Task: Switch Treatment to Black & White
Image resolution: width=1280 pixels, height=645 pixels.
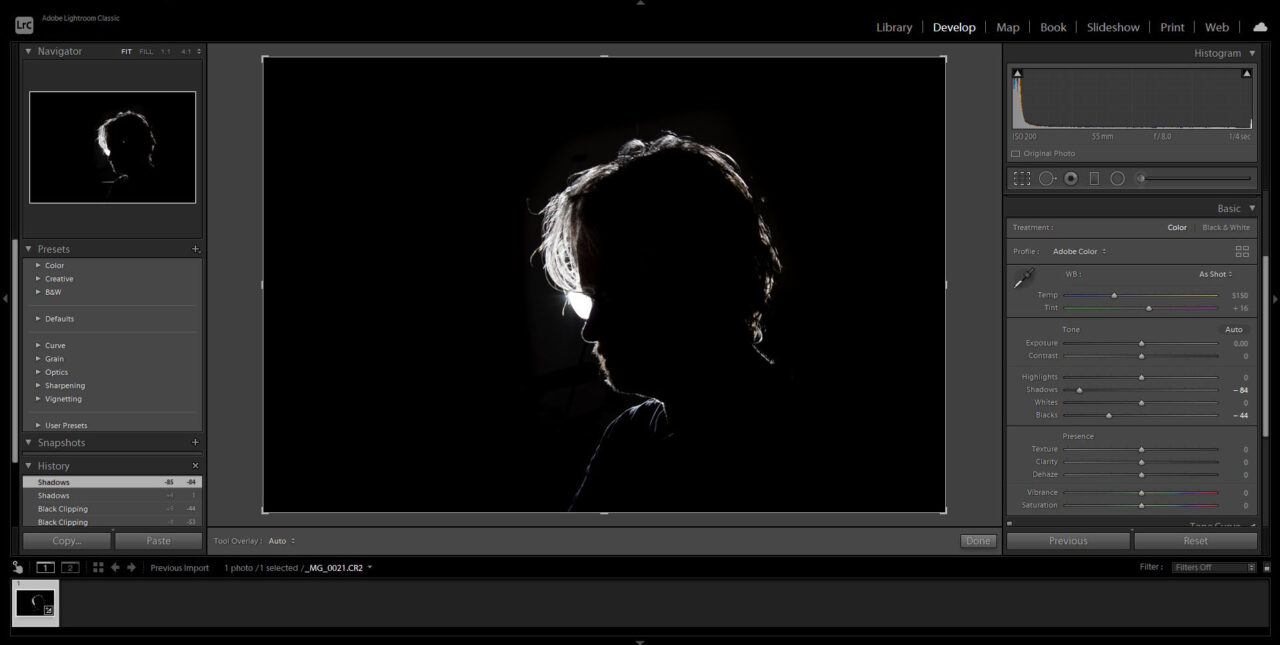Action: click(1225, 228)
